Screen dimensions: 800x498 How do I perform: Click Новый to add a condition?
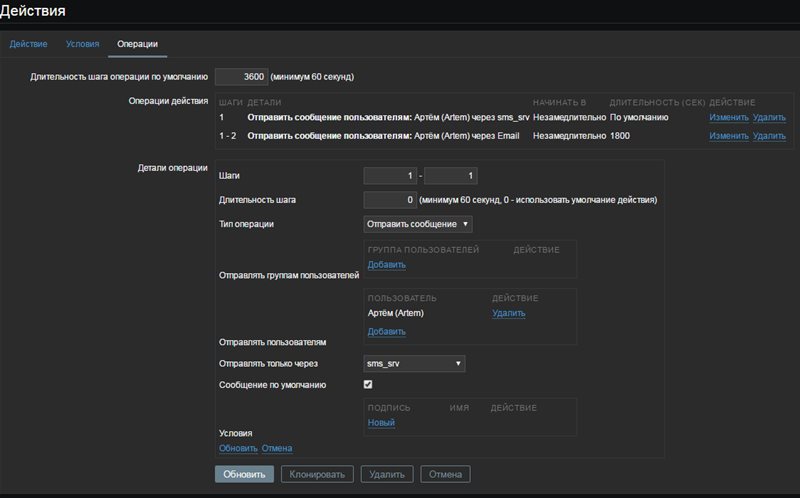(x=381, y=423)
